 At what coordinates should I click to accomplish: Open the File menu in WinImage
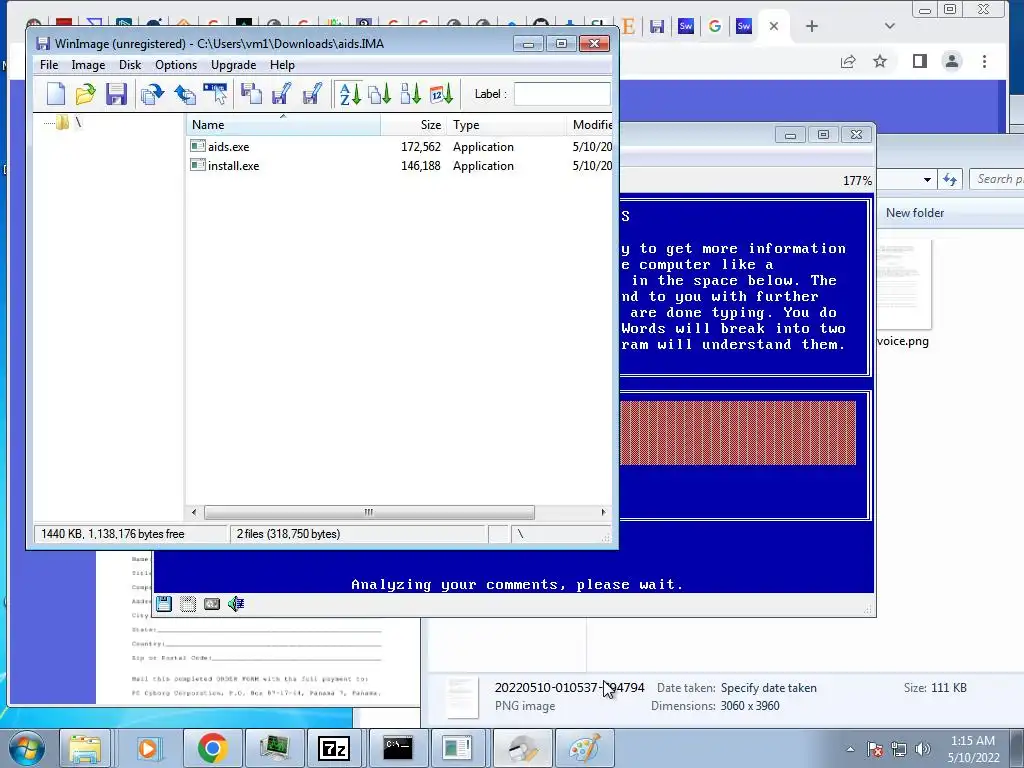pos(49,65)
